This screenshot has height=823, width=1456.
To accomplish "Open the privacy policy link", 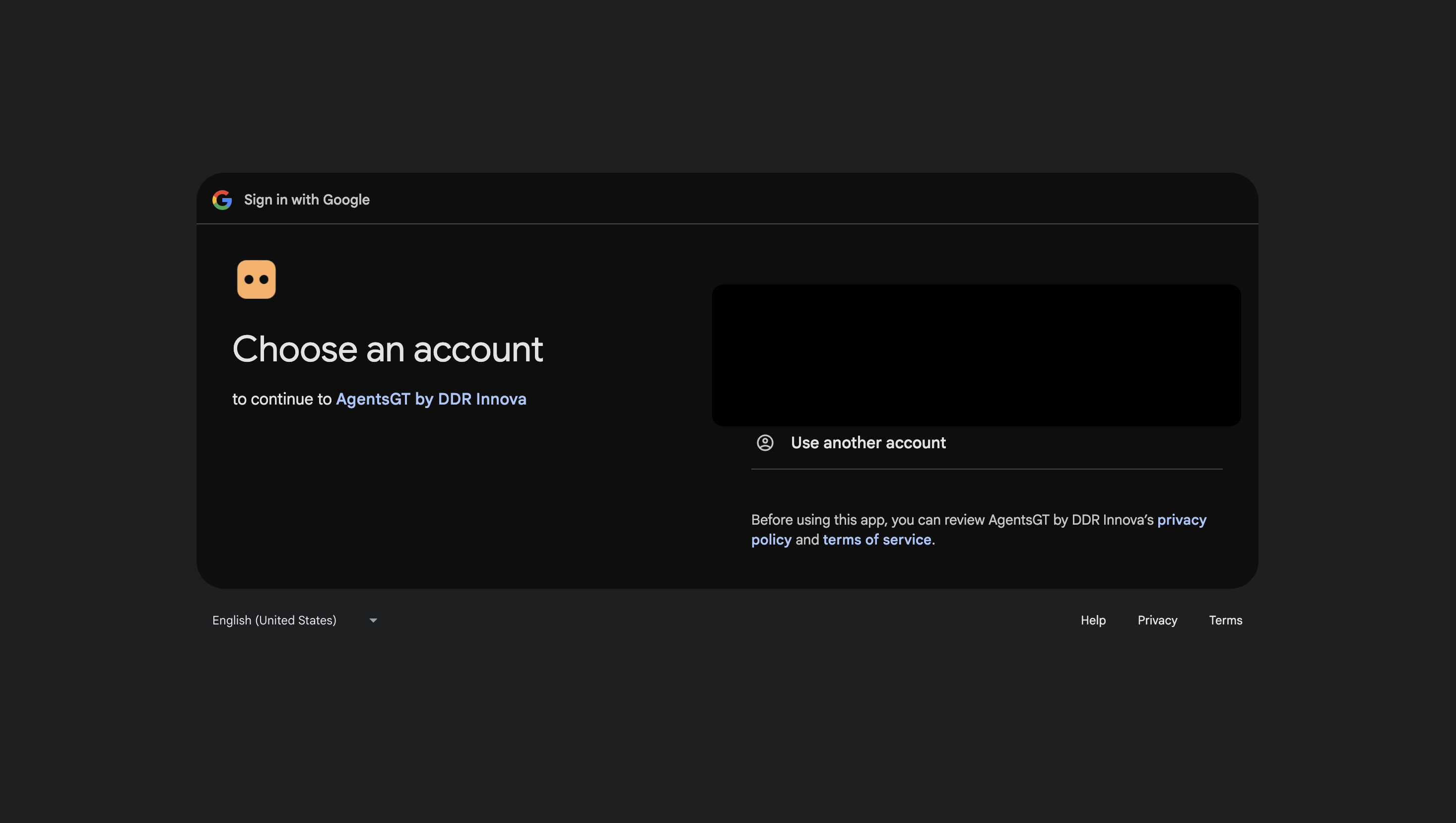I will (x=1182, y=520).
